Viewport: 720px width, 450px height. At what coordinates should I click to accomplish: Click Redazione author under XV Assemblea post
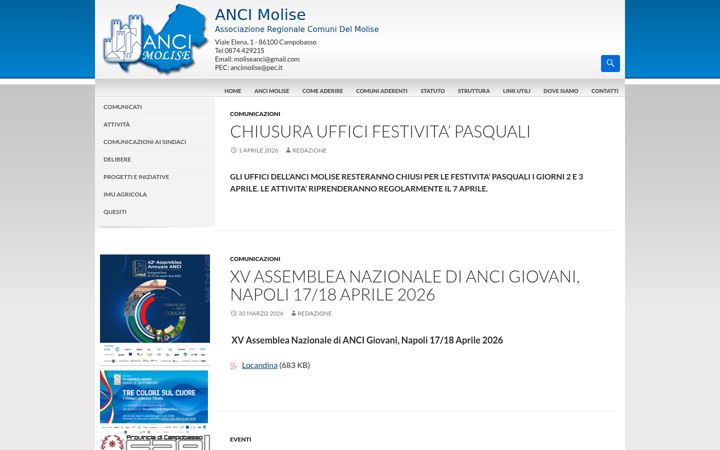(x=315, y=314)
